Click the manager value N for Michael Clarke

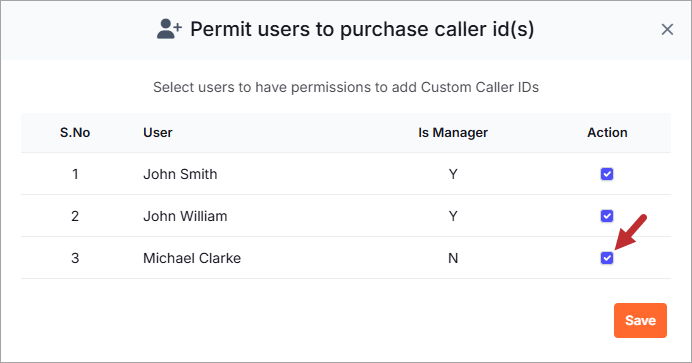click(453, 258)
